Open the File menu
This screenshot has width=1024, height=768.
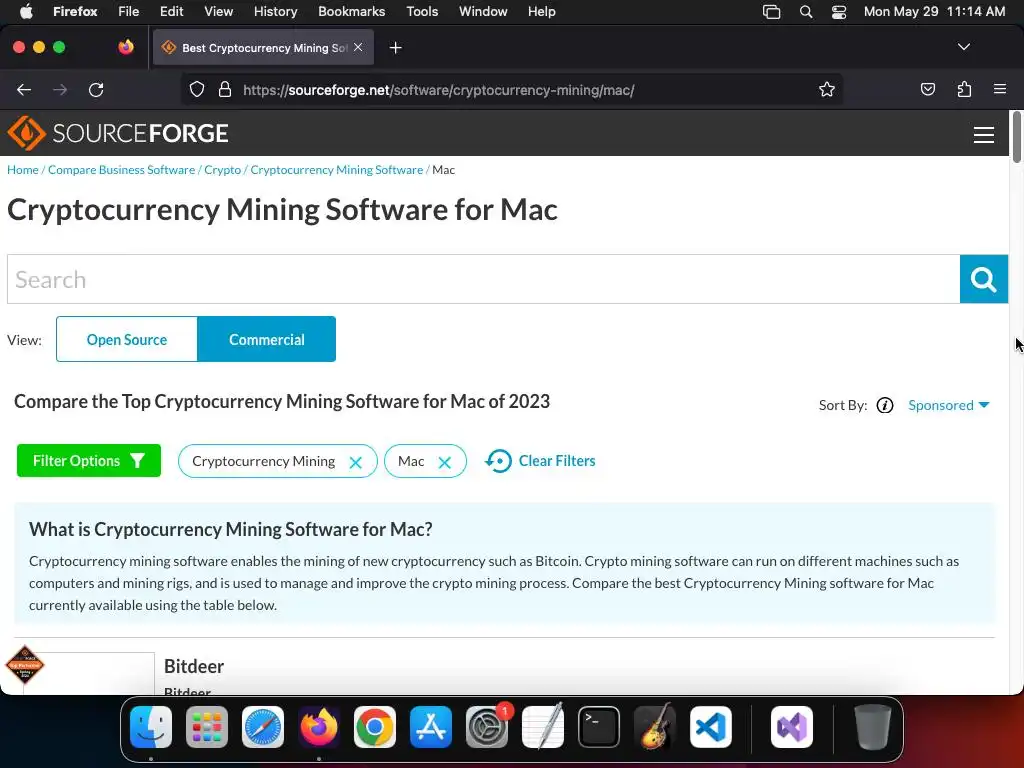[x=129, y=11]
